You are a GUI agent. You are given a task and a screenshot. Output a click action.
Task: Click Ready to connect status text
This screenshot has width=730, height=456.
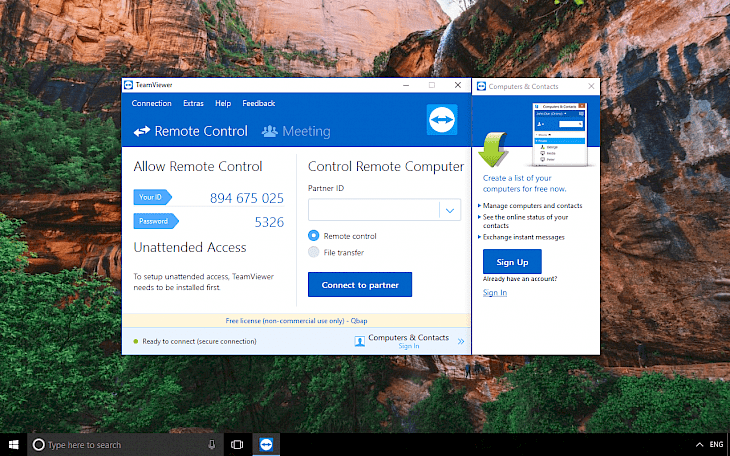coord(199,341)
